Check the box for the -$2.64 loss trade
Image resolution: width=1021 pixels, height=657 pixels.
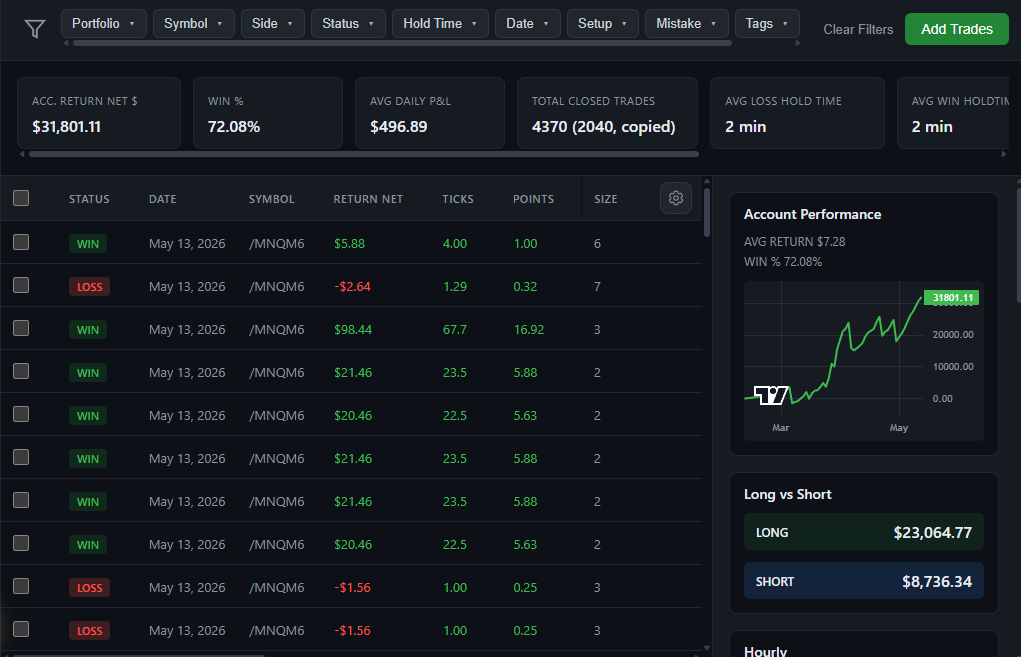point(21,285)
